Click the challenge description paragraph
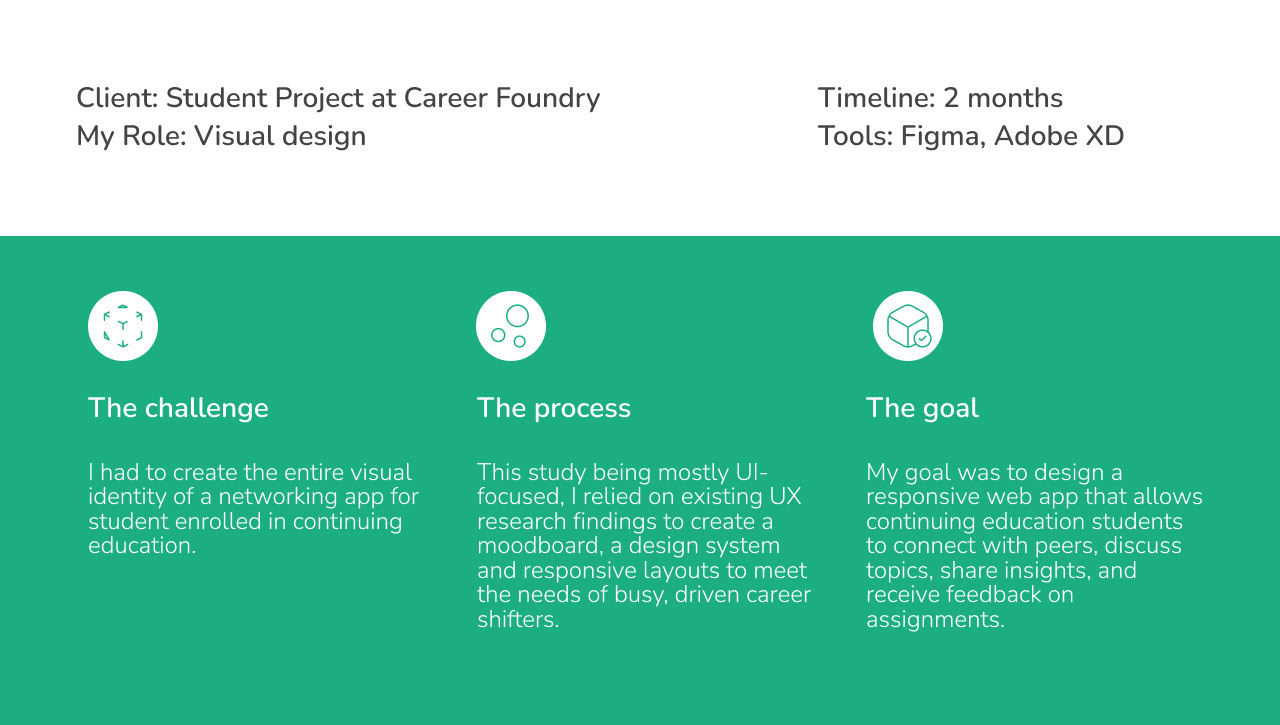The width and height of the screenshot is (1280, 725). (x=253, y=509)
